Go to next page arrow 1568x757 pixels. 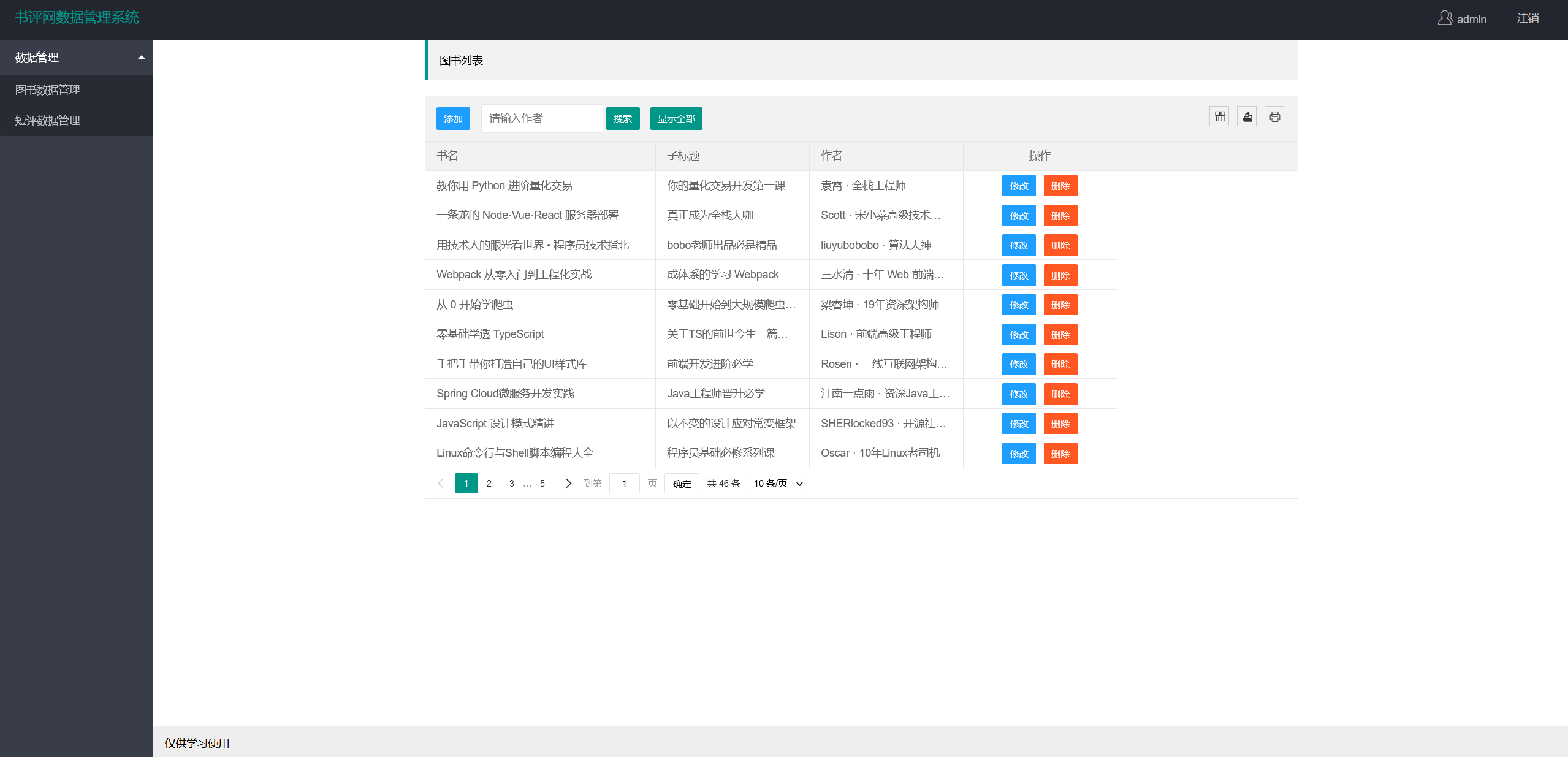568,484
